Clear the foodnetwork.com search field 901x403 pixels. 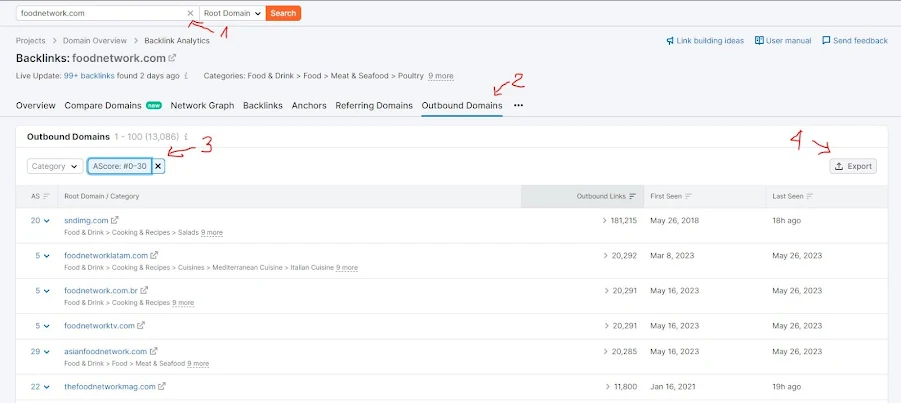point(190,13)
